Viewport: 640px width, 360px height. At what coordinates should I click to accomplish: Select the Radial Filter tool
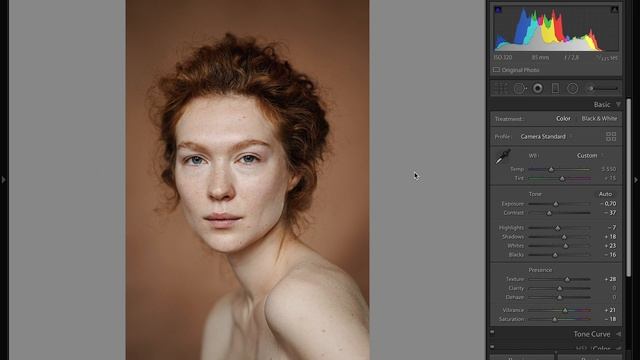click(573, 88)
